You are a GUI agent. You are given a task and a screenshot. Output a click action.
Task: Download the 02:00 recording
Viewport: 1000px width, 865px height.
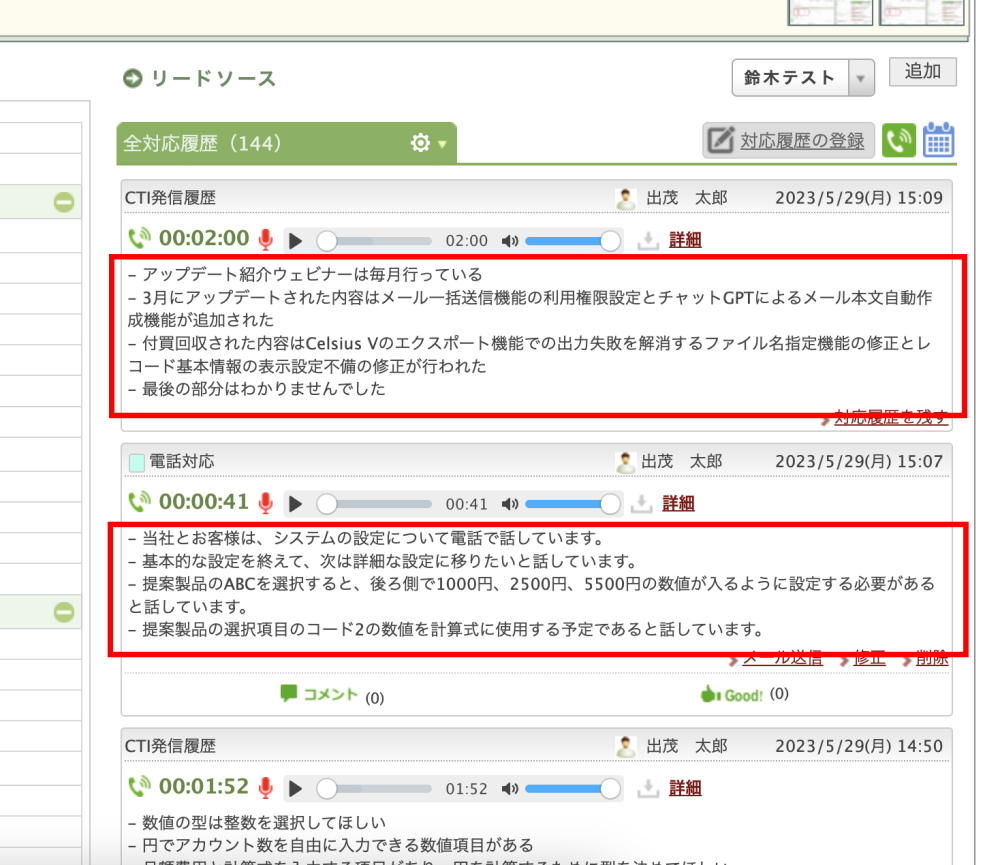click(648, 240)
